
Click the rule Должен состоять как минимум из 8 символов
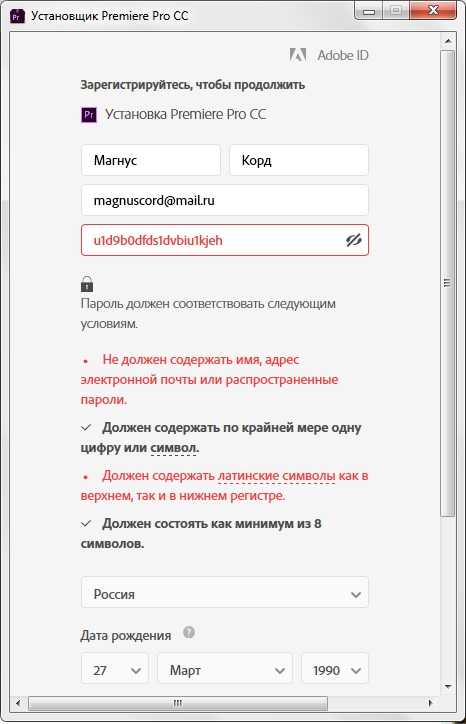tap(203, 533)
